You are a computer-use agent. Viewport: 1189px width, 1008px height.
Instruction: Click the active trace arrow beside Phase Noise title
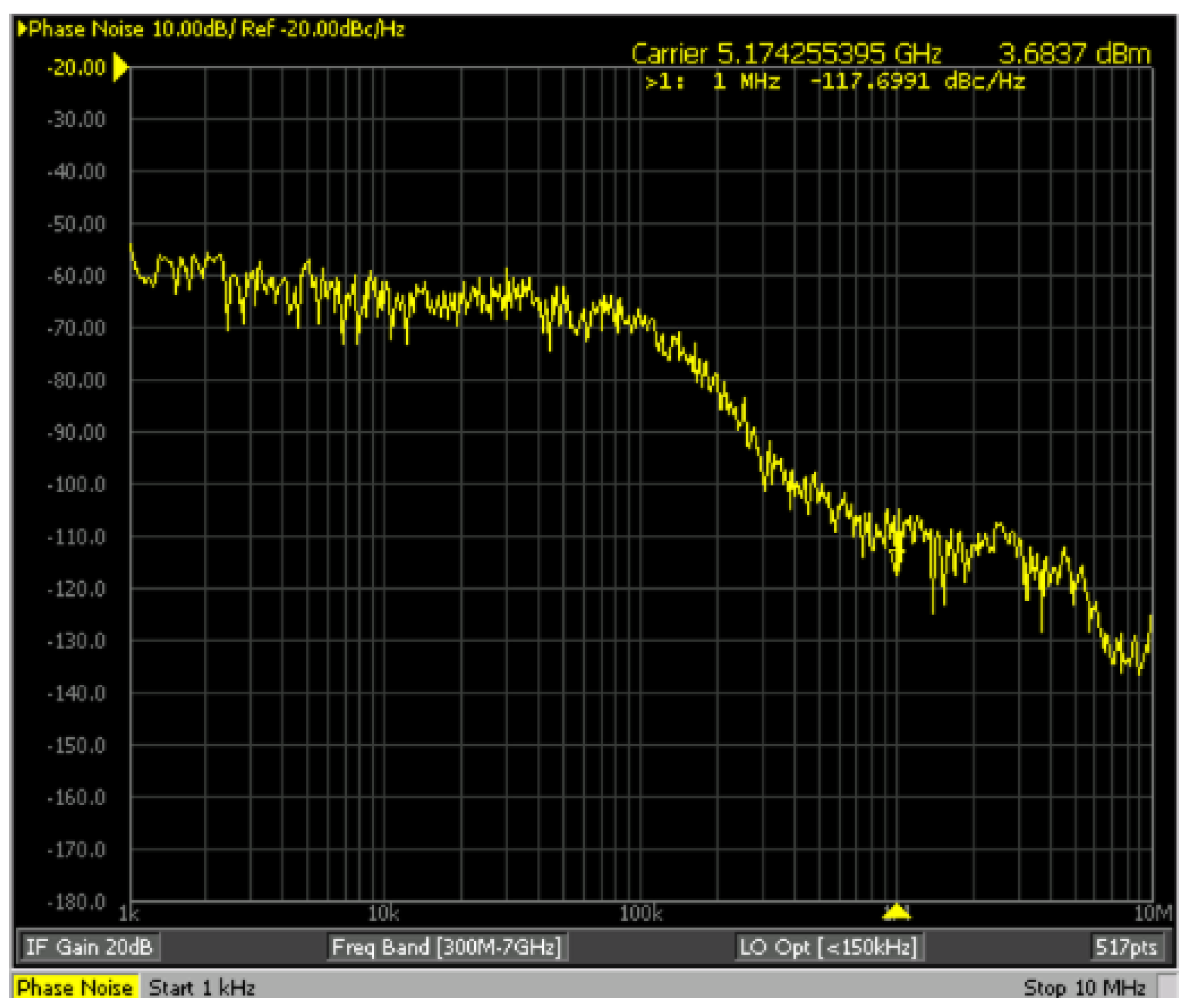click(22, 29)
